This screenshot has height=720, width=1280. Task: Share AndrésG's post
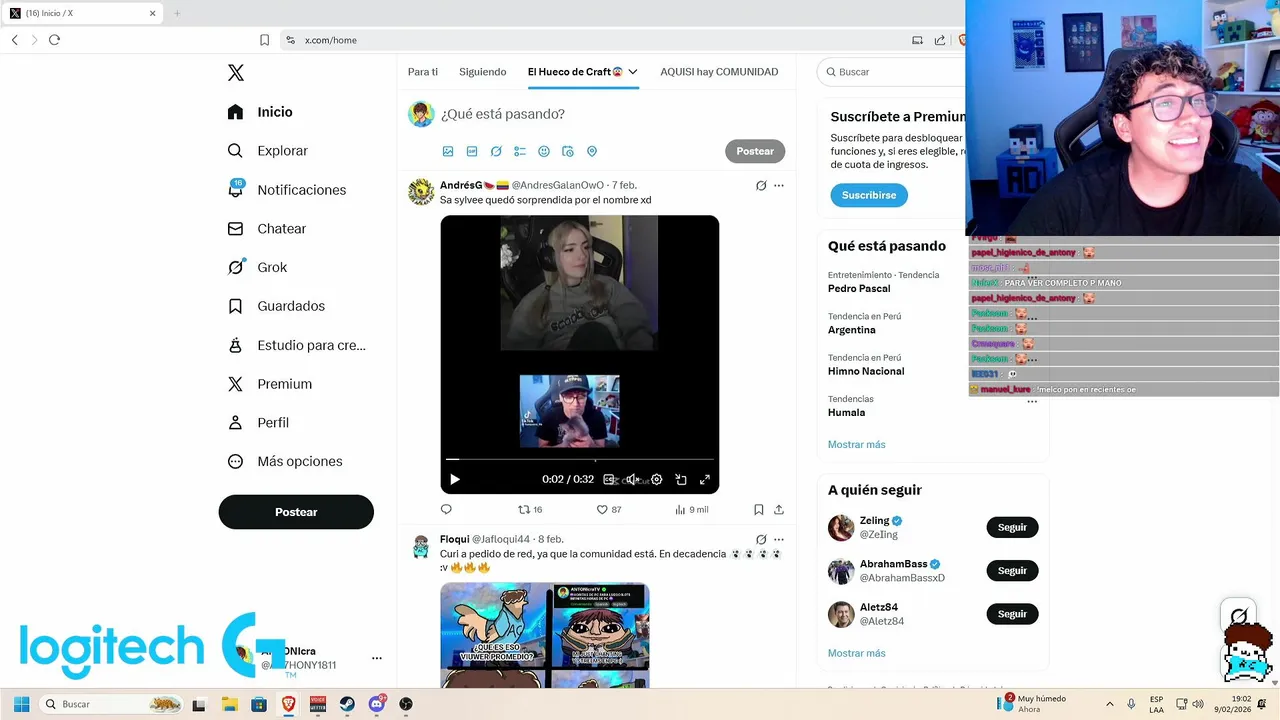779,509
